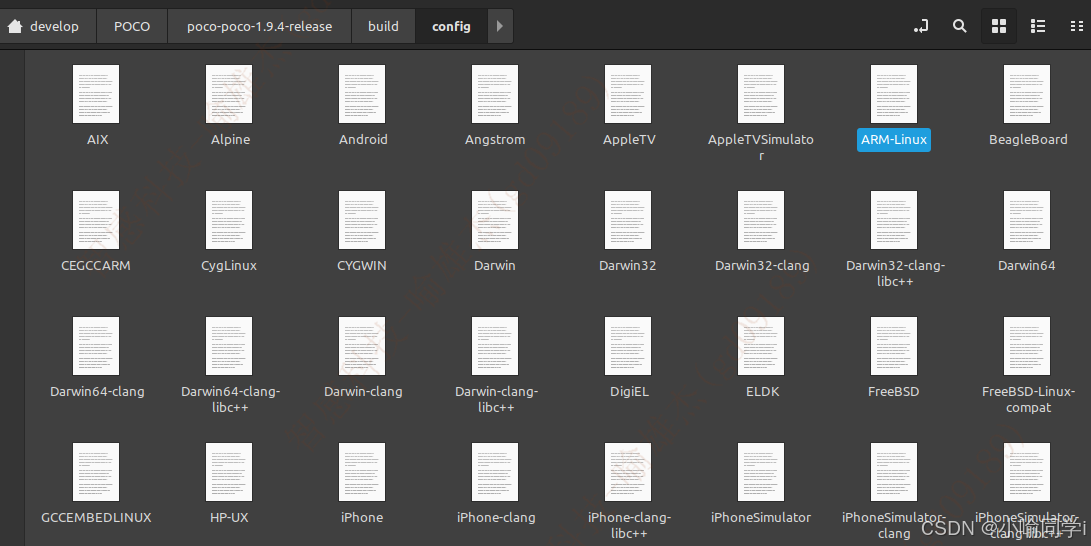Select the Darwin64-clang file icon

[x=96, y=346]
